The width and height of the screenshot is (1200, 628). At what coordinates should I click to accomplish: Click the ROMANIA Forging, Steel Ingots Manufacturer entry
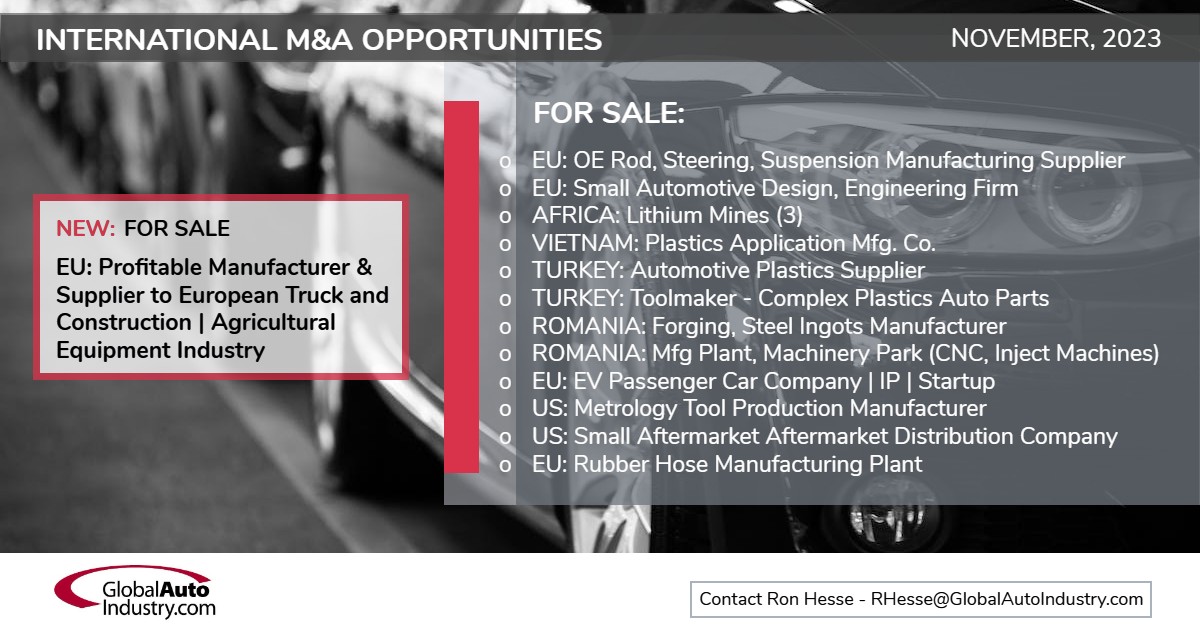769,326
